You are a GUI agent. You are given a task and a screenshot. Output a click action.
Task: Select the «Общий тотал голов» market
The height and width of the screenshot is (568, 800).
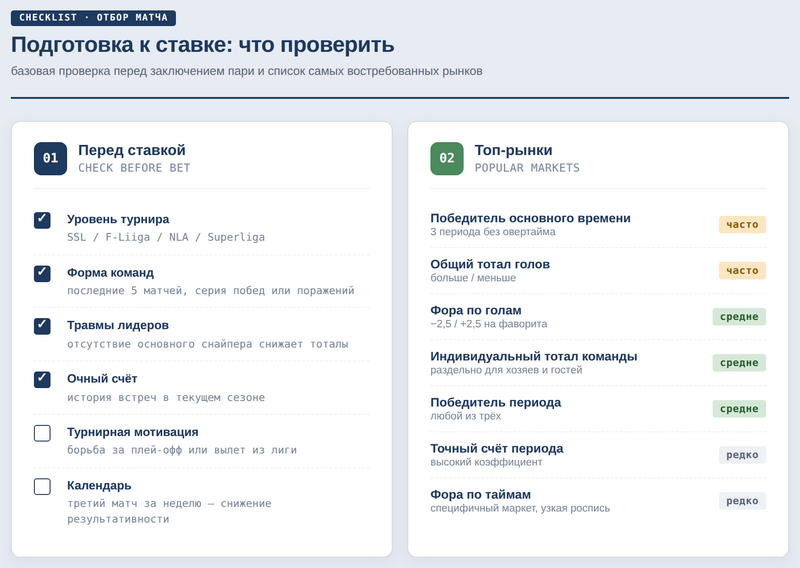(x=598, y=270)
